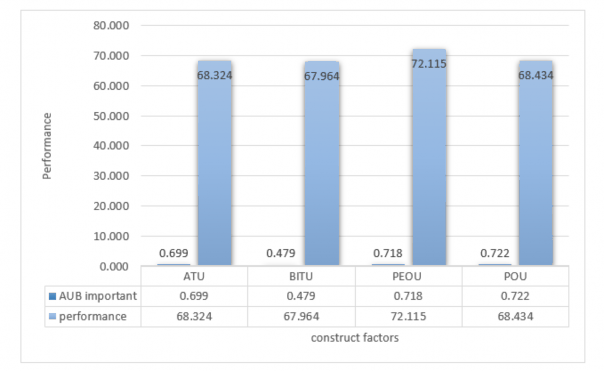
Task: Select the 67.964 cell in data table
Action: [301, 316]
